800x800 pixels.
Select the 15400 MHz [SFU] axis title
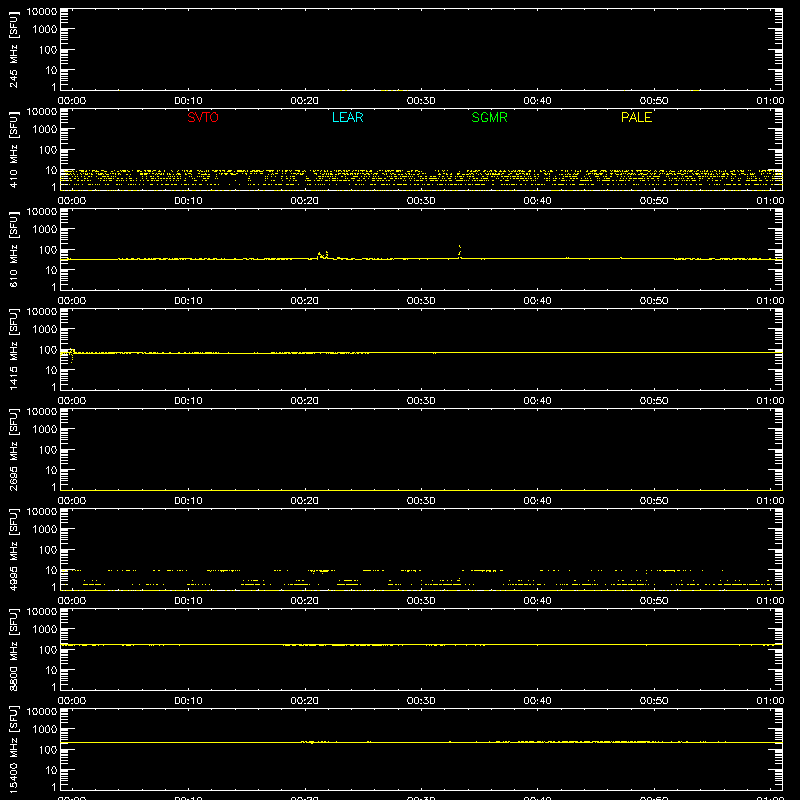pos(14,750)
